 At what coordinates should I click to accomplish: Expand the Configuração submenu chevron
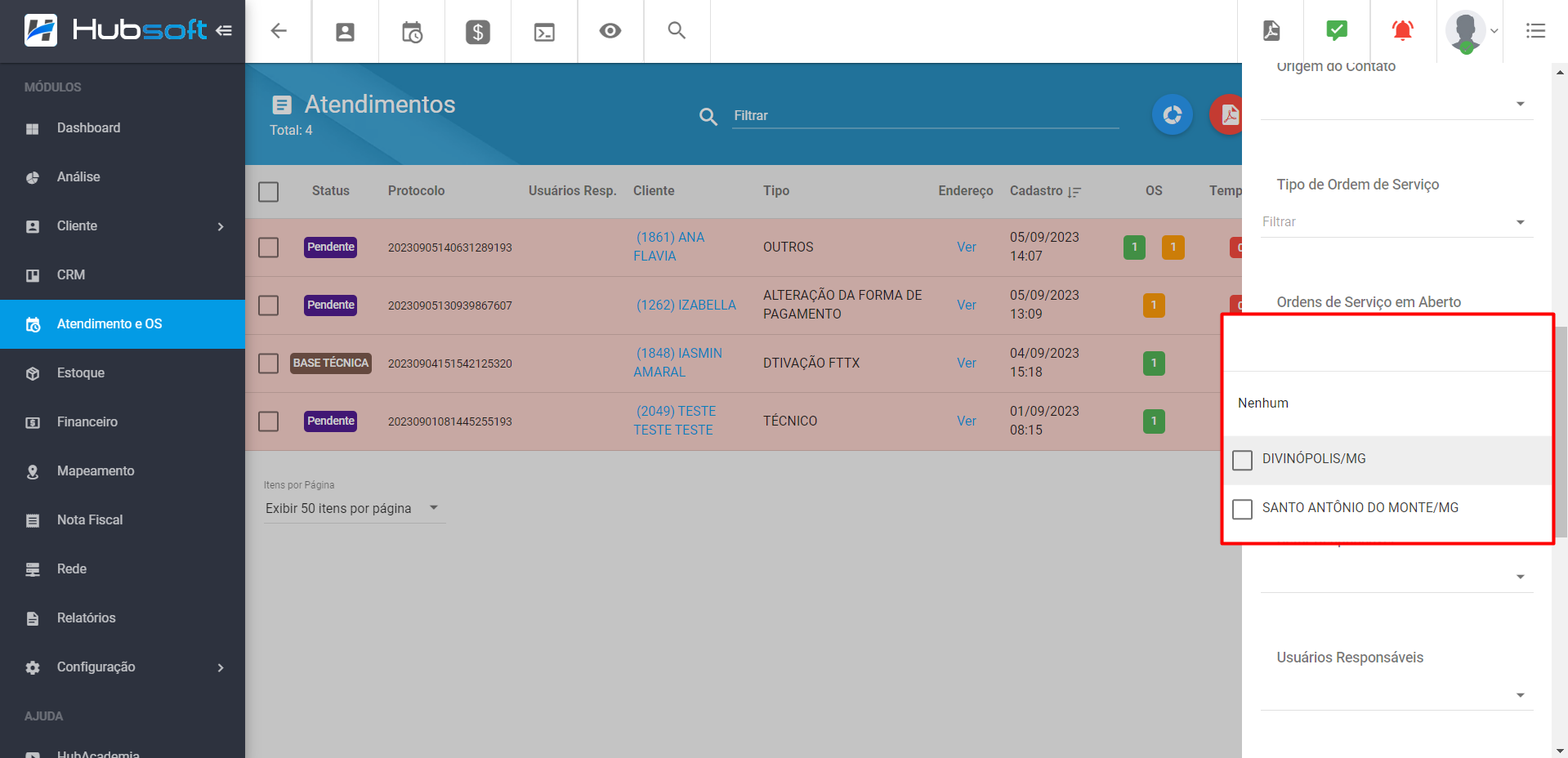221,667
